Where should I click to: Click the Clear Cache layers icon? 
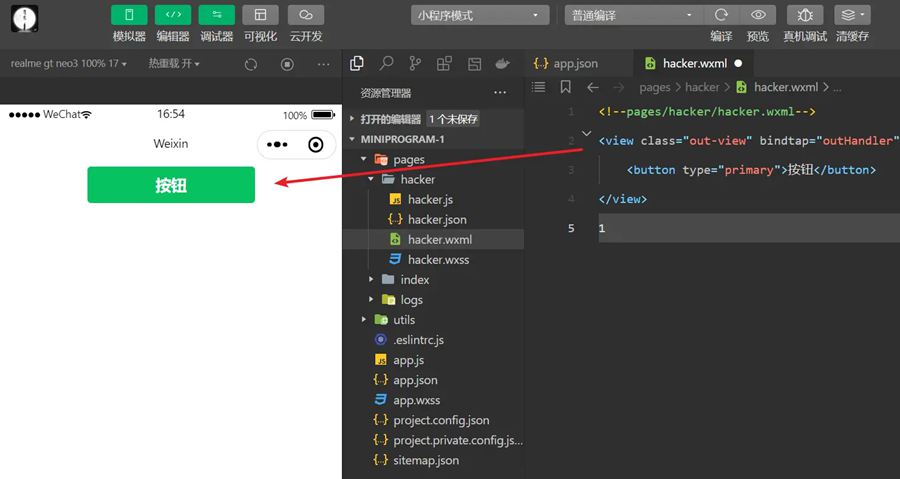pyautogui.click(x=851, y=15)
